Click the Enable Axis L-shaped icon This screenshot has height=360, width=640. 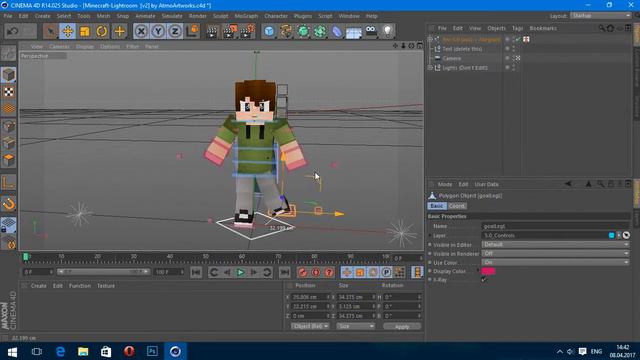click(9, 182)
